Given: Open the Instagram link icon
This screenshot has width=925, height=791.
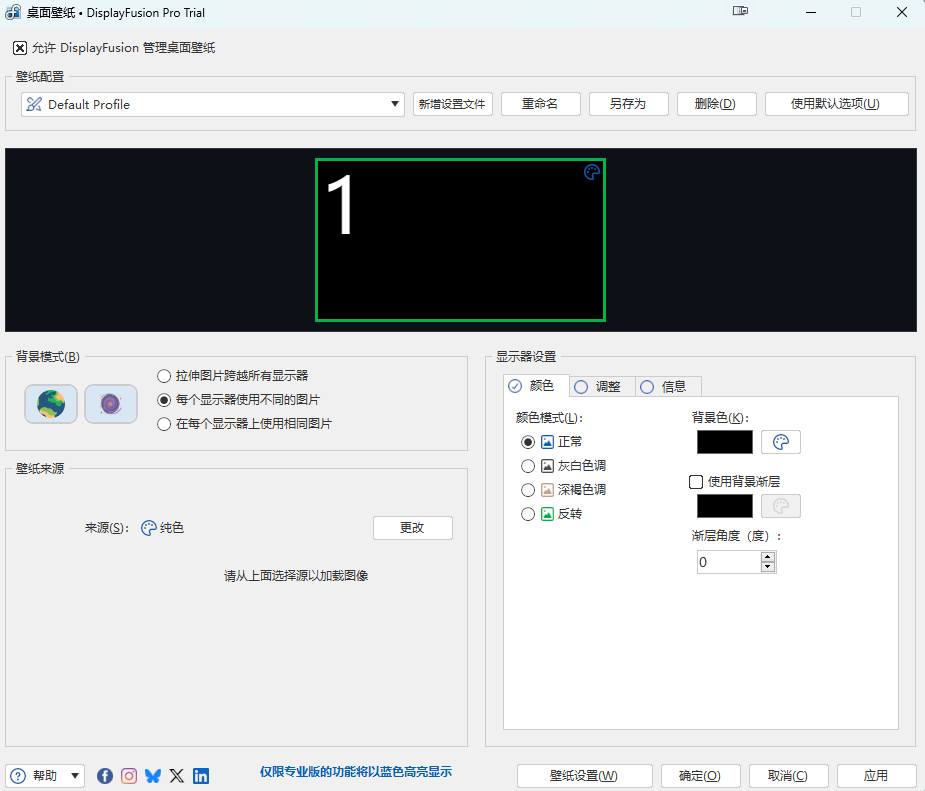Looking at the screenshot, I should (x=129, y=775).
